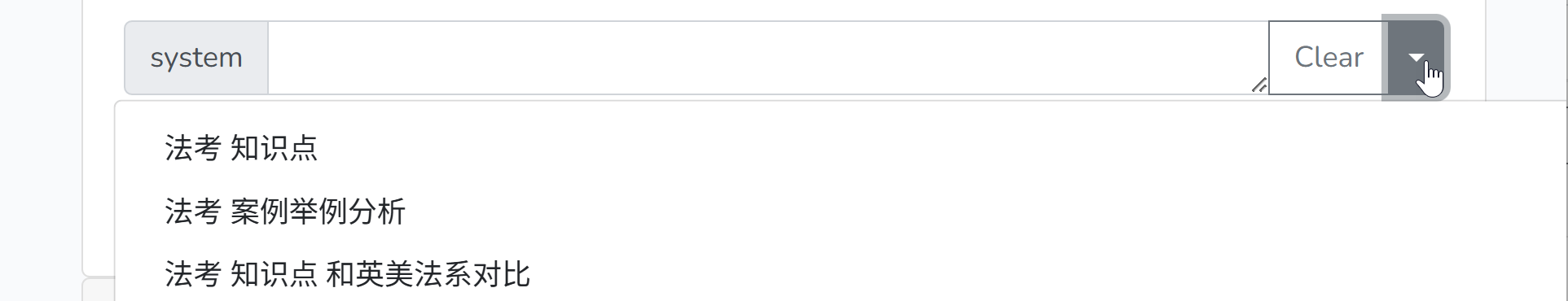The image size is (1568, 301).
Task: Click the textarea resize handle icon
Action: tap(1259, 85)
